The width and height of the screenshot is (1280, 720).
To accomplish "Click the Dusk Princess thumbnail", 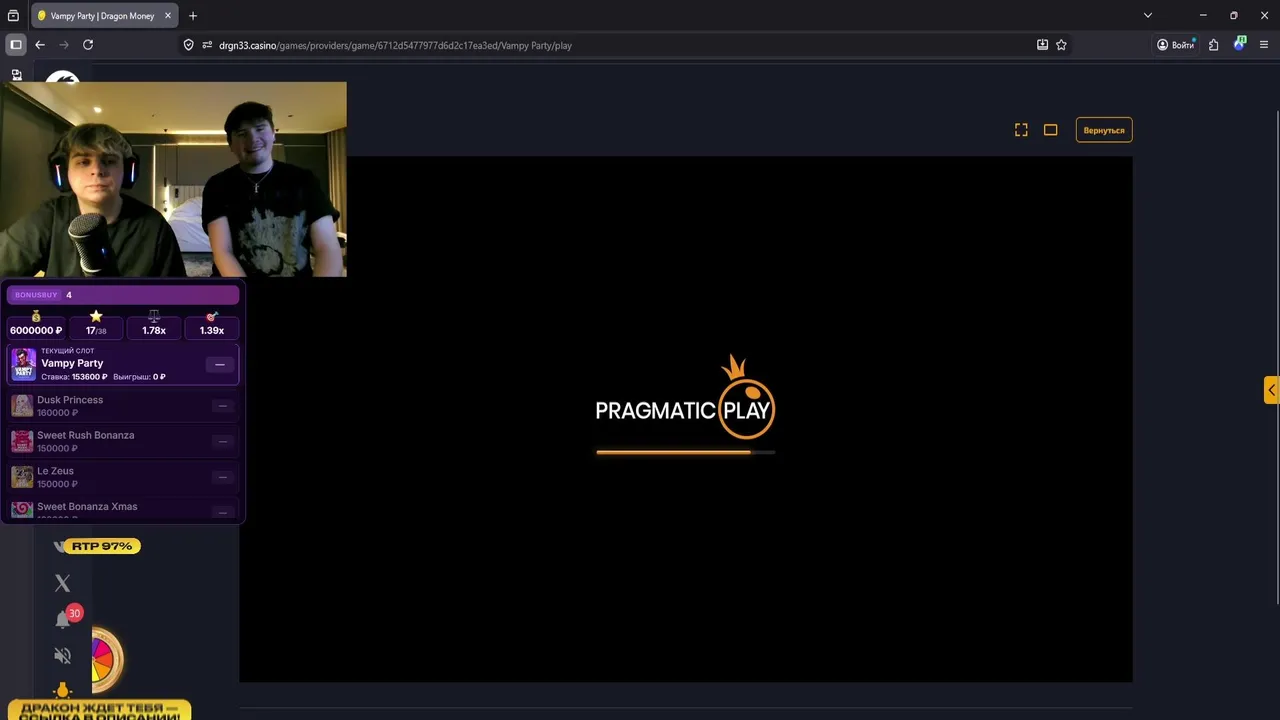I will pyautogui.click(x=22, y=406).
